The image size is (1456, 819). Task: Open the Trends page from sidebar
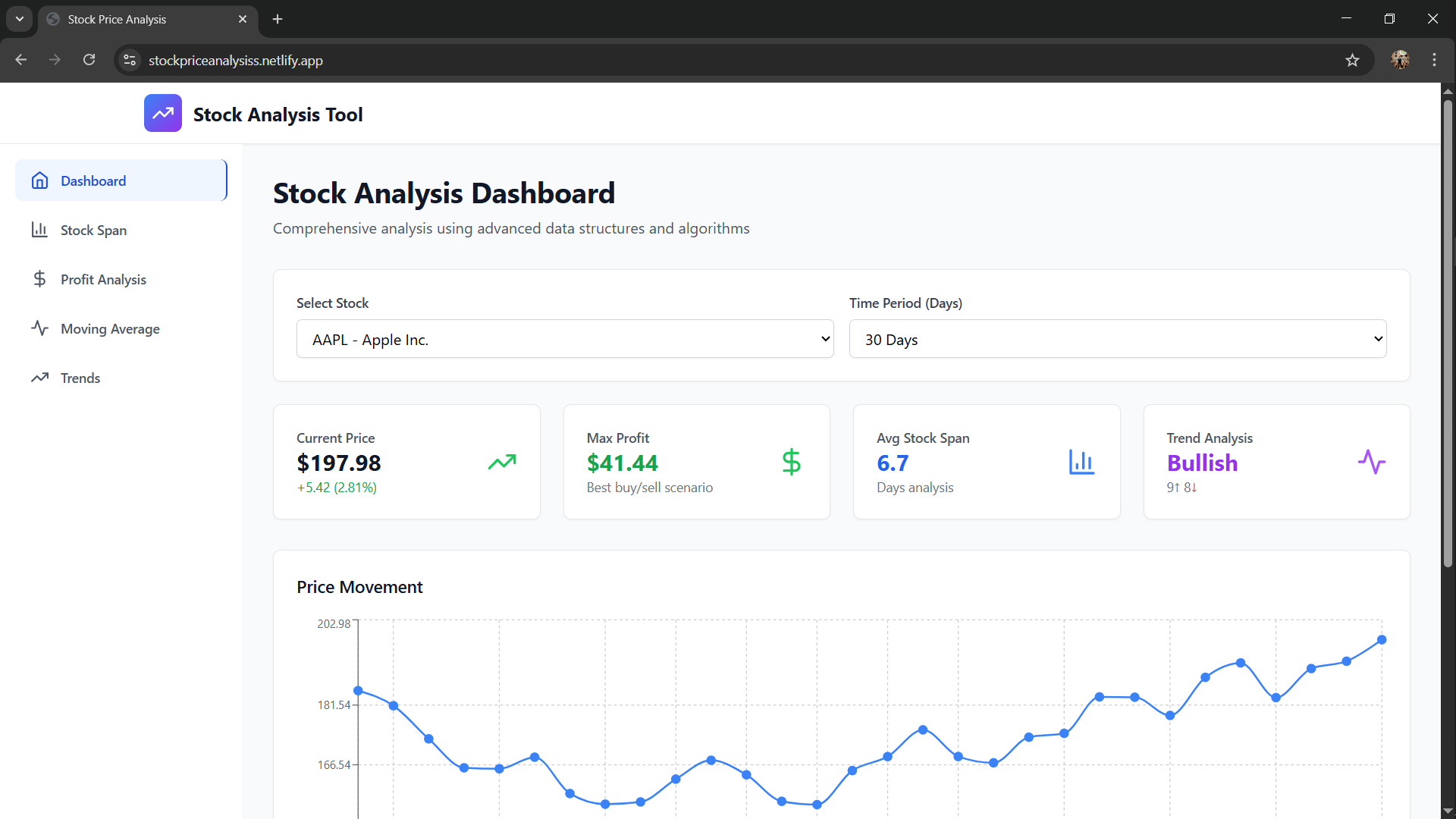[80, 378]
